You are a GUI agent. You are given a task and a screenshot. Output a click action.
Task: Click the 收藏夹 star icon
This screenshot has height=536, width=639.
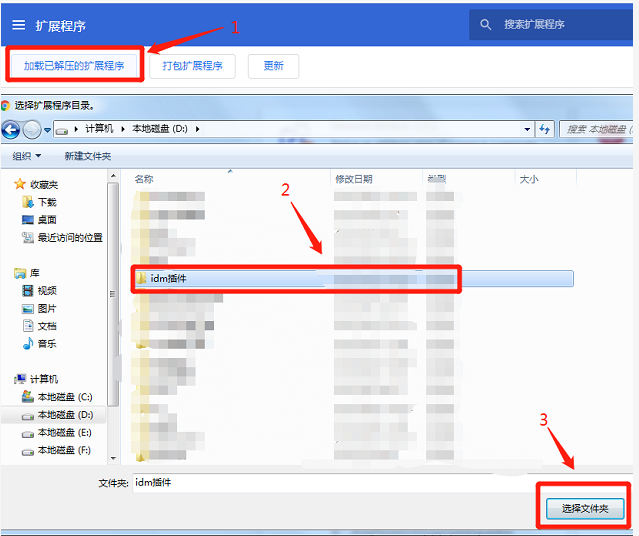20,184
